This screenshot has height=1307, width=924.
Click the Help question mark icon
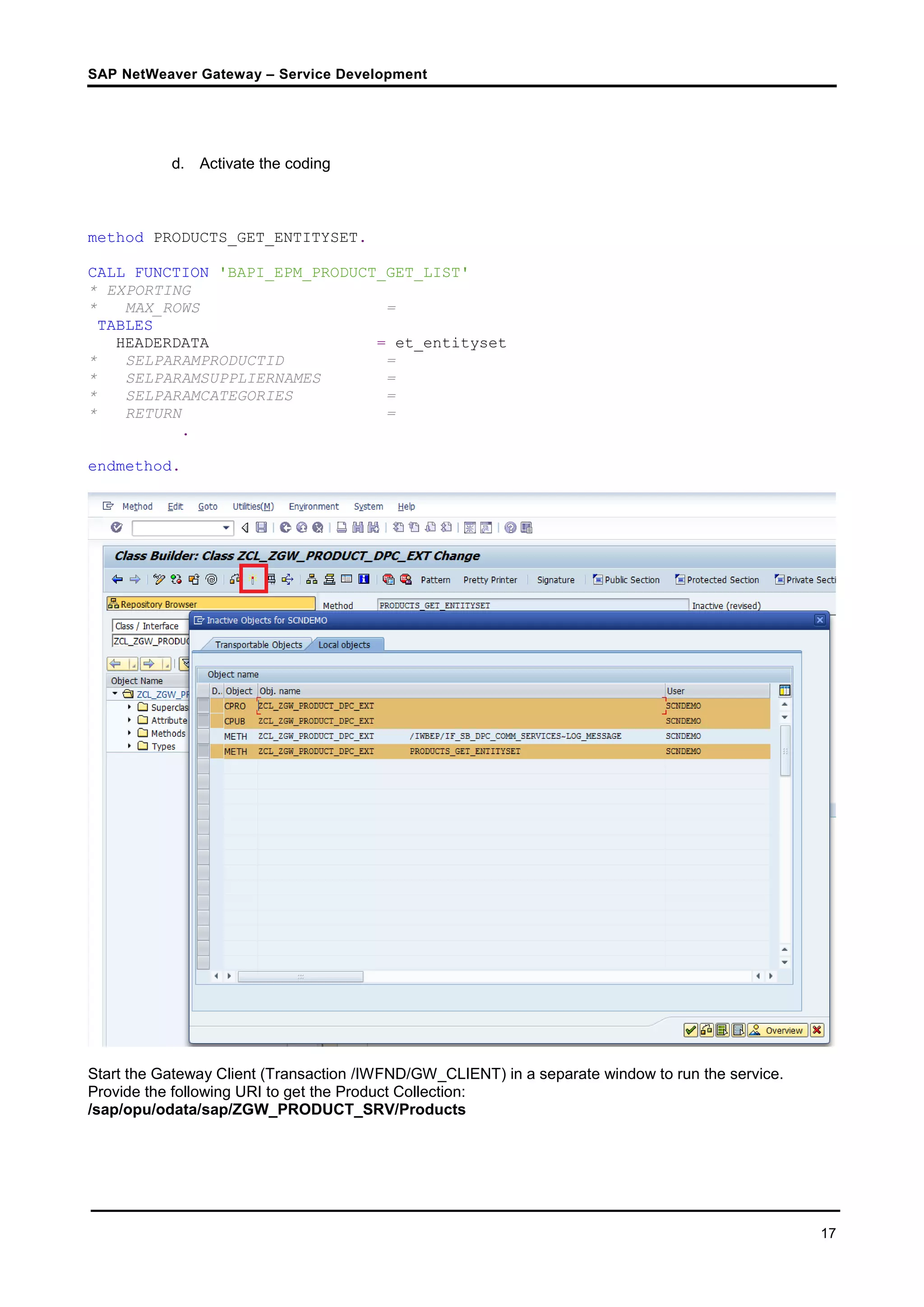tap(511, 528)
